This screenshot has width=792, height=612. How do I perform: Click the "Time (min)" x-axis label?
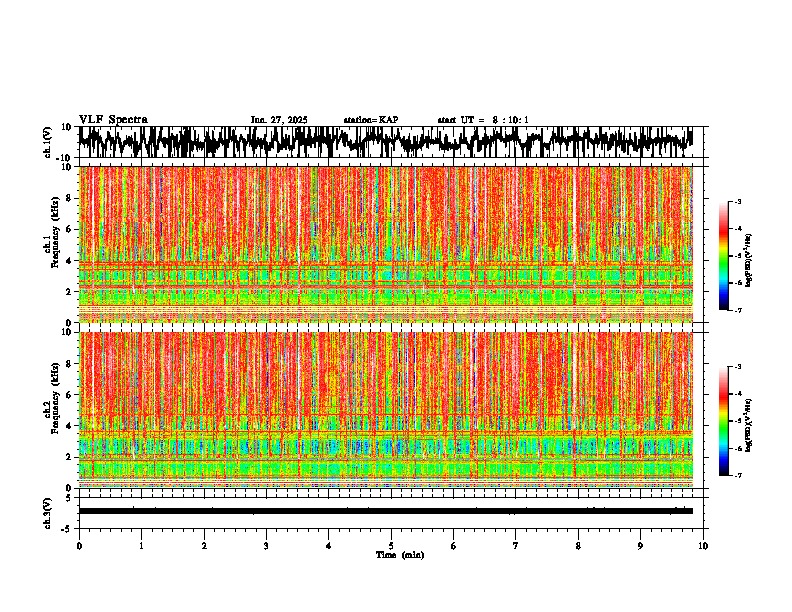click(400, 555)
